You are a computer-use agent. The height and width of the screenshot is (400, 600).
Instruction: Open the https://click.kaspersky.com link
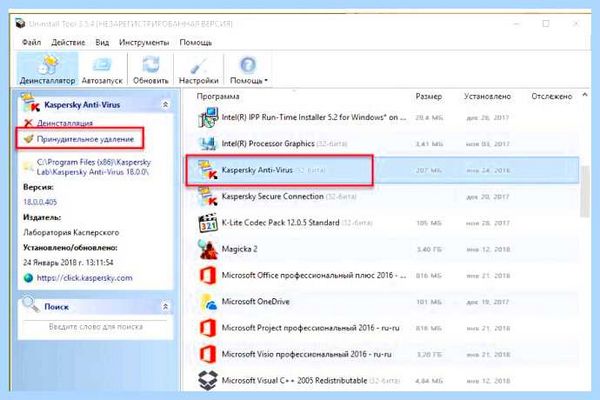pos(85,278)
